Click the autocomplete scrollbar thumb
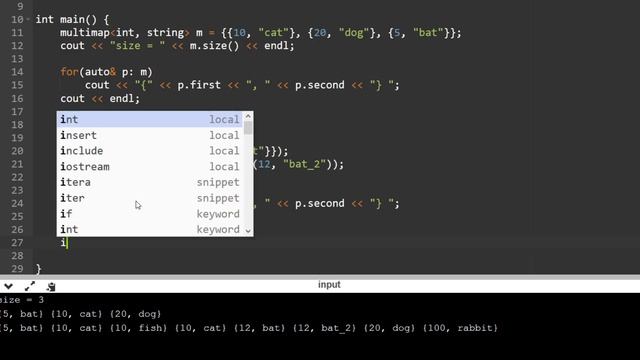The width and height of the screenshot is (640, 360). pyautogui.click(x=248, y=128)
